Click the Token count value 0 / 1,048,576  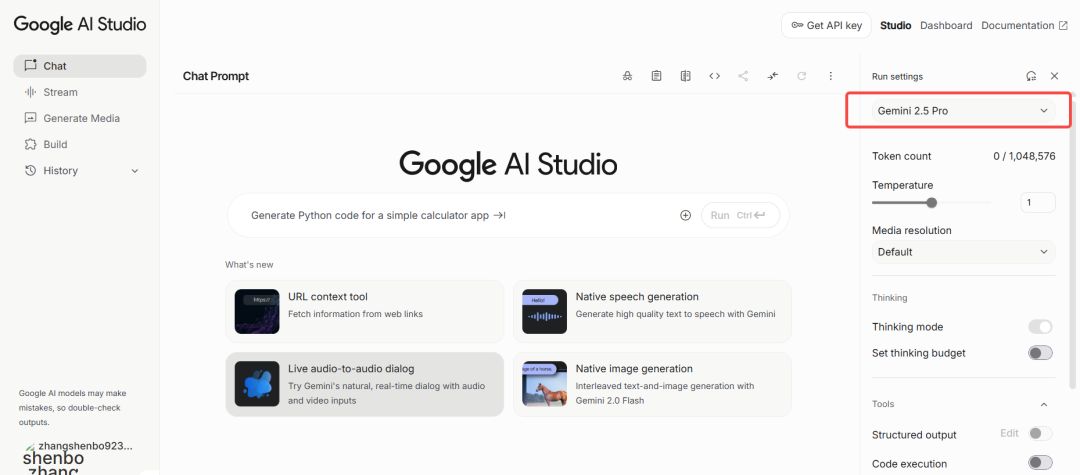[1024, 156]
